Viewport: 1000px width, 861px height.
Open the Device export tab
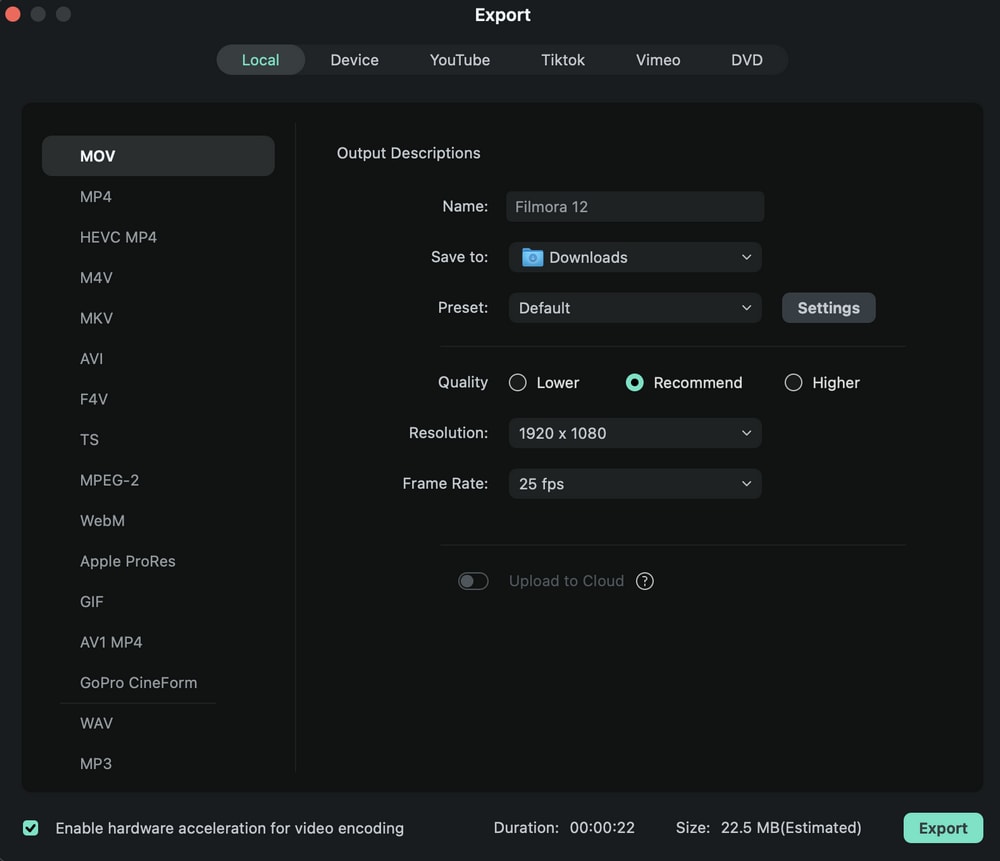pyautogui.click(x=354, y=60)
